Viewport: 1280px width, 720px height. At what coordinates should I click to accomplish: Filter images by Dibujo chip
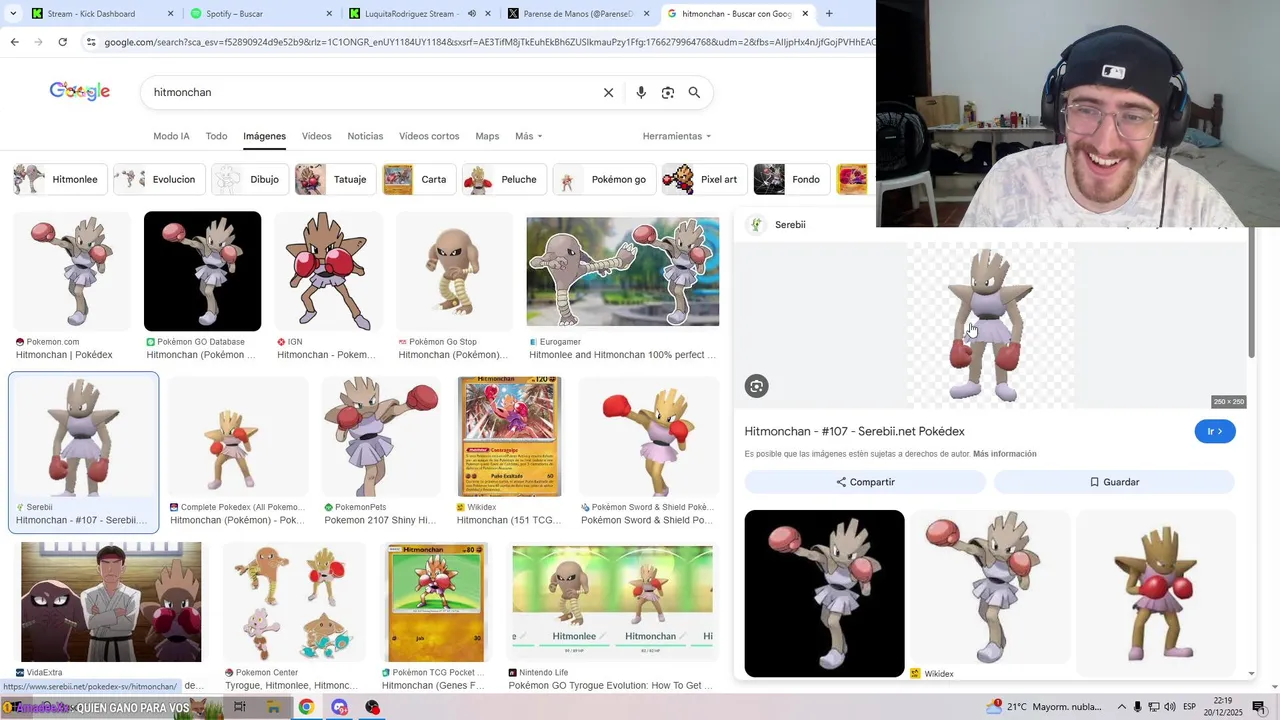point(250,180)
